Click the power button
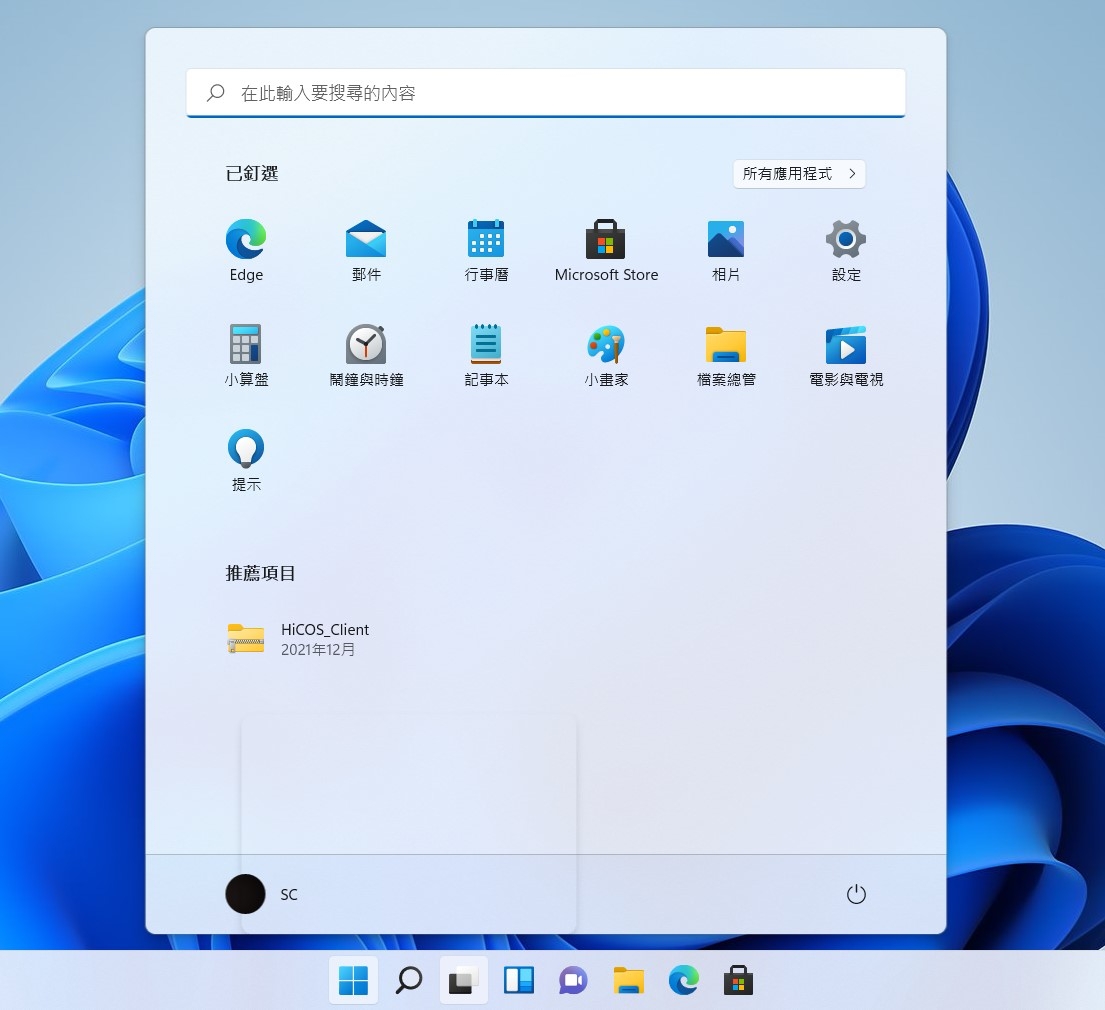The height and width of the screenshot is (1010, 1105). (x=856, y=894)
